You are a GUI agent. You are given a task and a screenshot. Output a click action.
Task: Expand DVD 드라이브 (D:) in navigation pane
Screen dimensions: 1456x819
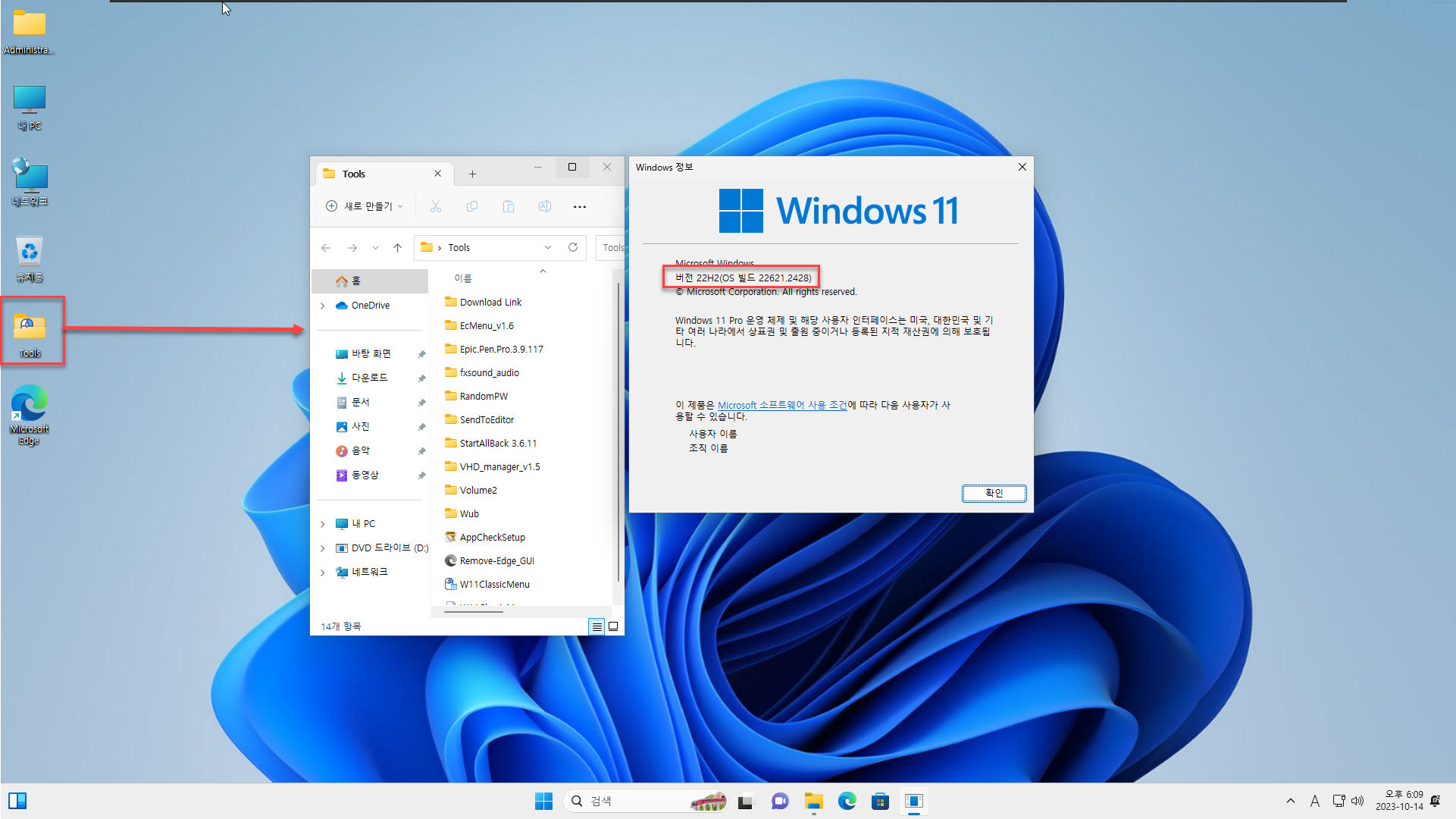322,548
